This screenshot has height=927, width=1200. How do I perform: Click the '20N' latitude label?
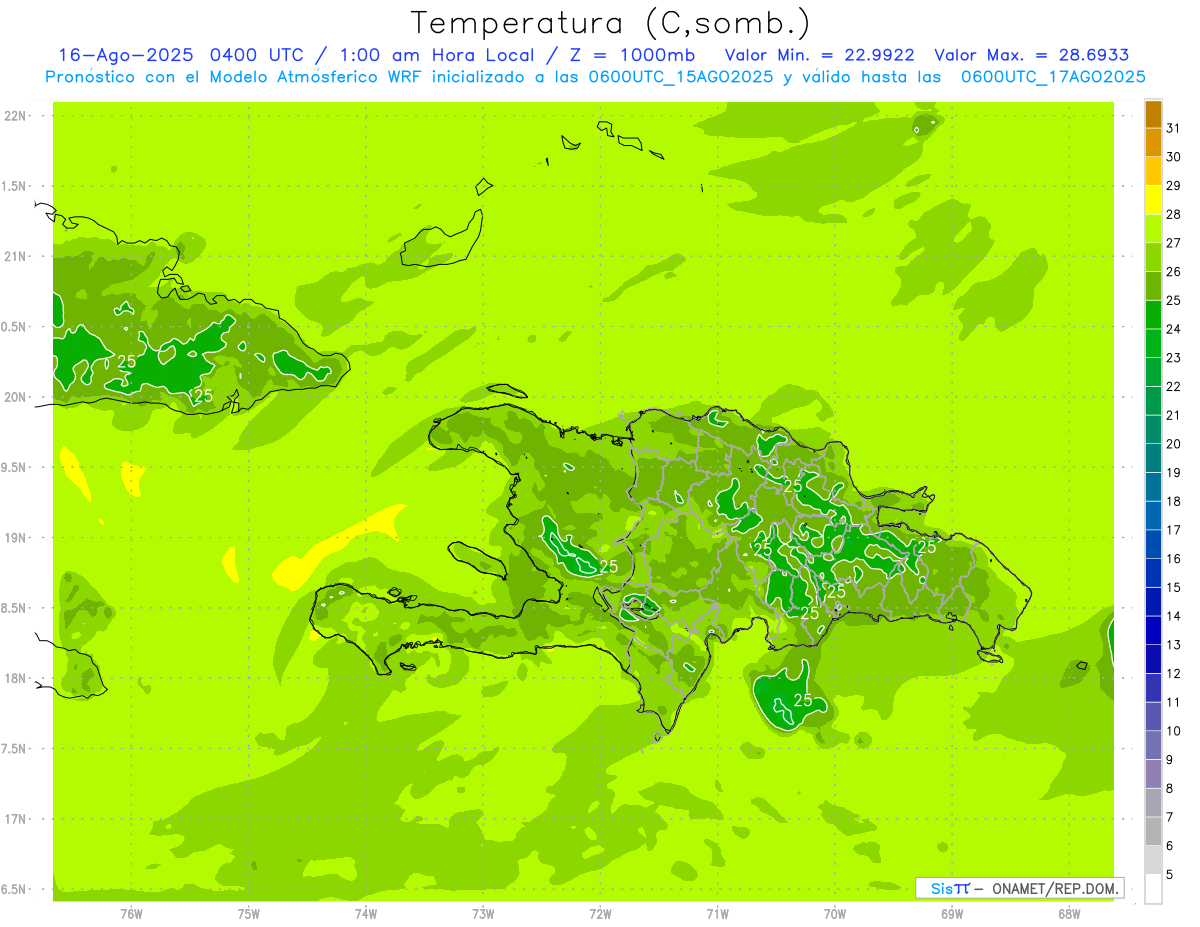tap(16, 397)
